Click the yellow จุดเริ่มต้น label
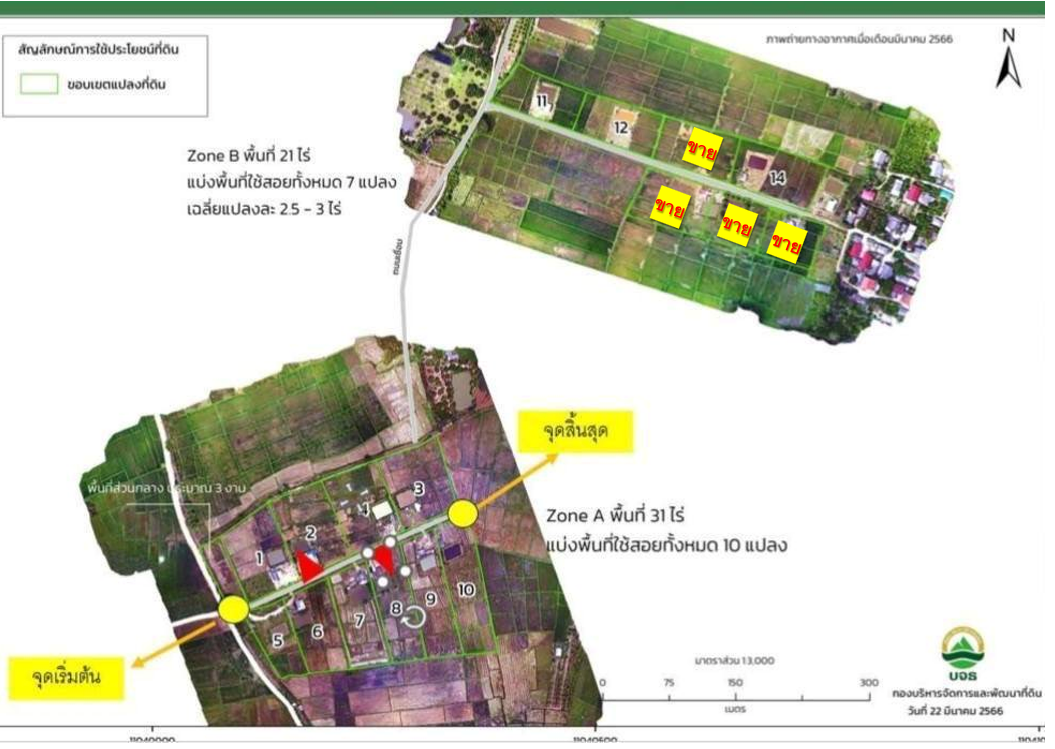The width and height of the screenshot is (1055, 749). 66,677
